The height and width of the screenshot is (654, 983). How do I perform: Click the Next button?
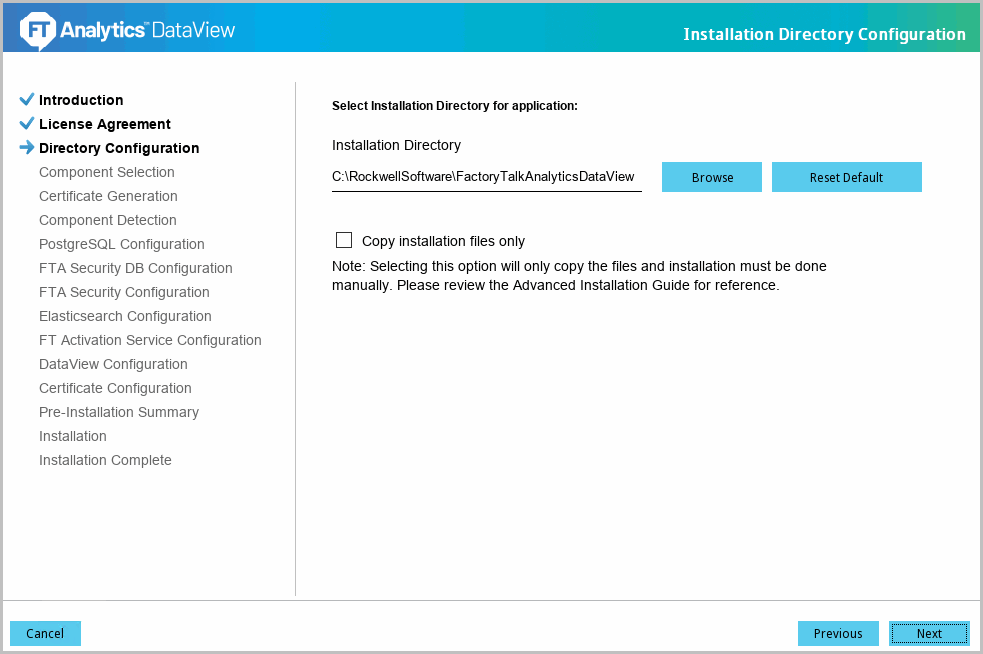(929, 633)
